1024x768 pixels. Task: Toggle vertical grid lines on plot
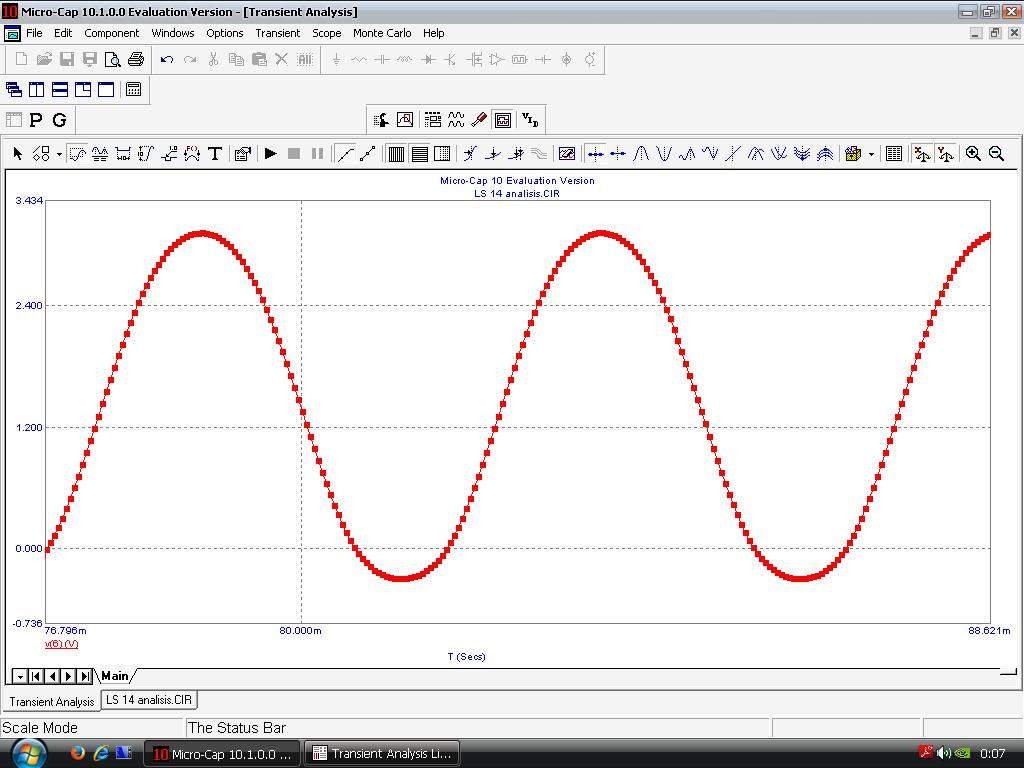(396, 153)
